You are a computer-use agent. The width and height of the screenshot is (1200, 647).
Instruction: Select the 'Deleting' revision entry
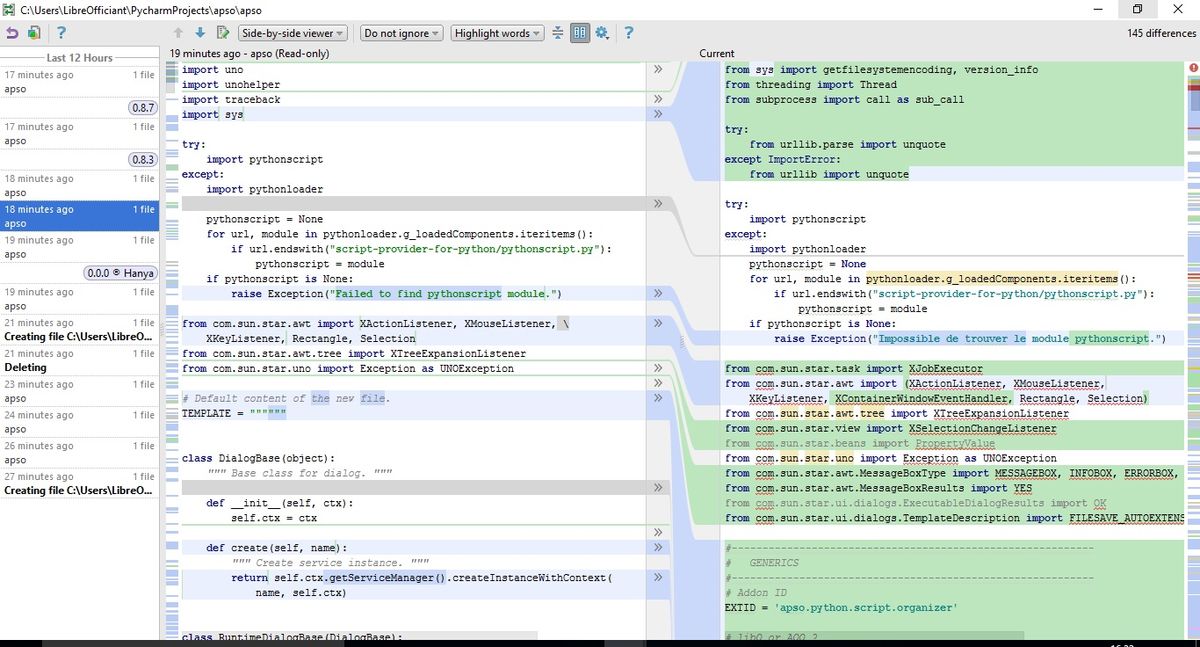(x=80, y=361)
